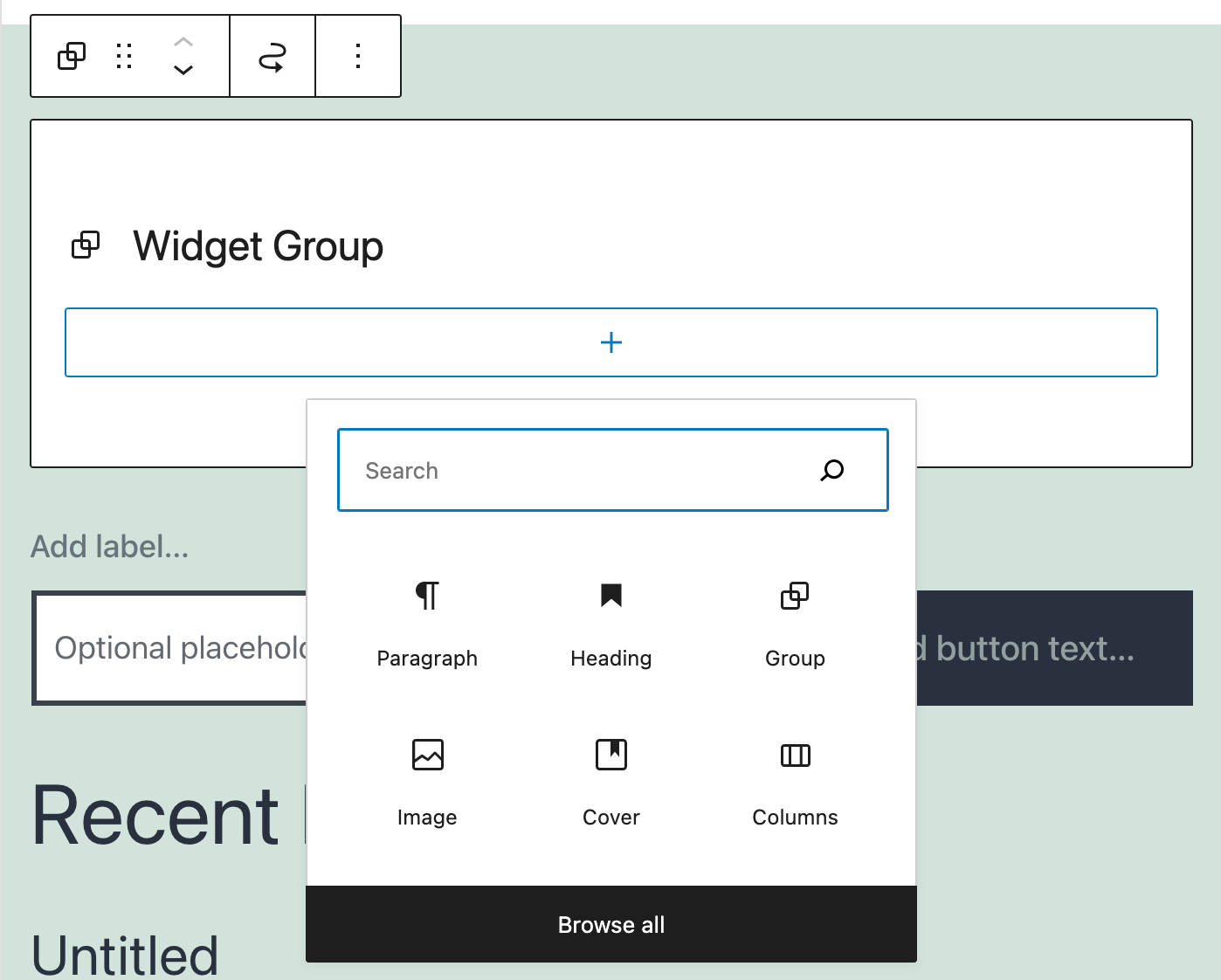Move the Widget Group block up
The width and height of the screenshot is (1221, 980).
click(183, 41)
